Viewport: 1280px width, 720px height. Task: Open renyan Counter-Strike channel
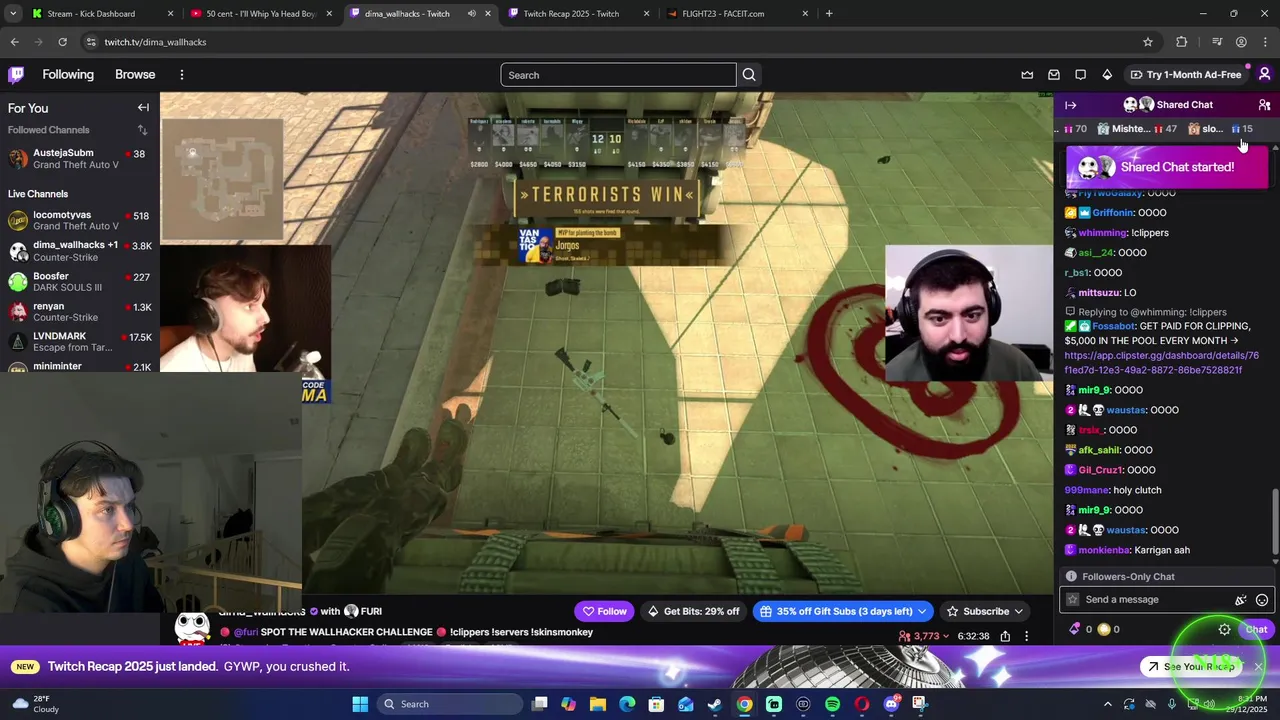pyautogui.click(x=78, y=311)
